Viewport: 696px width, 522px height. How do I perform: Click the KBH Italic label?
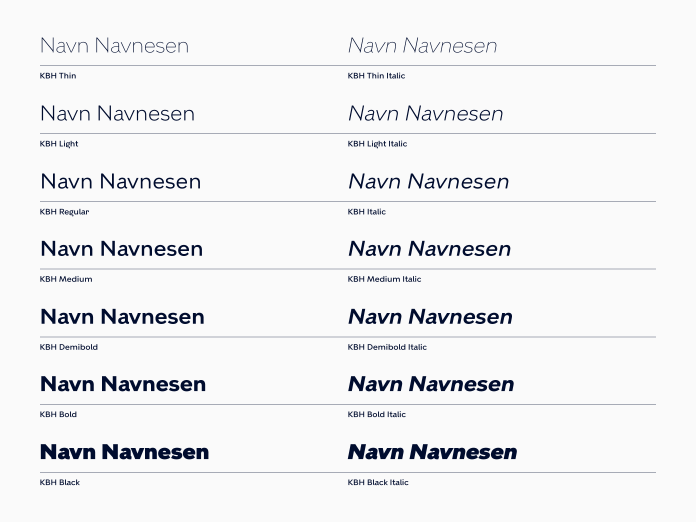click(x=367, y=212)
